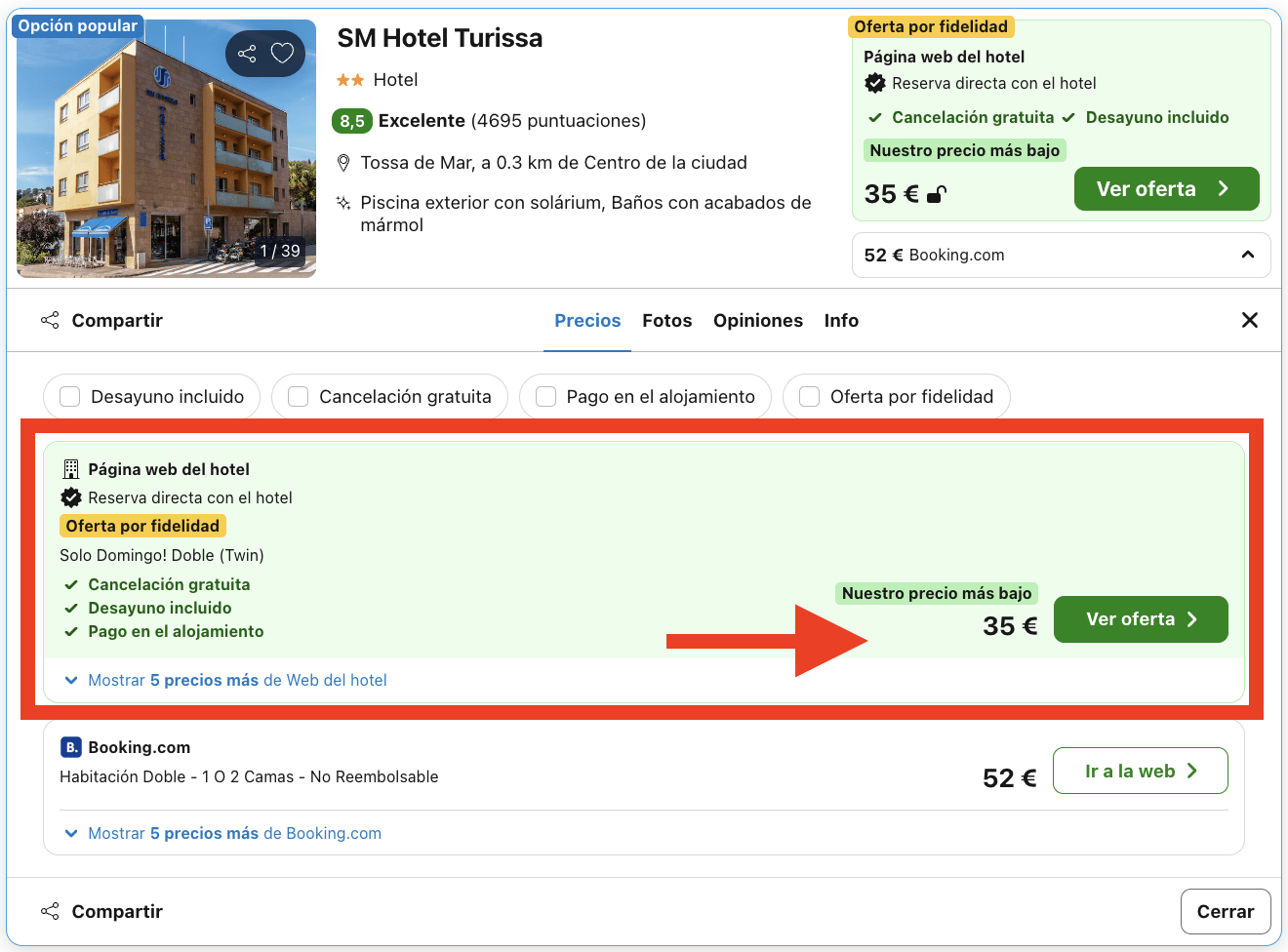
Task: Click the Booking.com B logo icon
Action: pos(71,747)
